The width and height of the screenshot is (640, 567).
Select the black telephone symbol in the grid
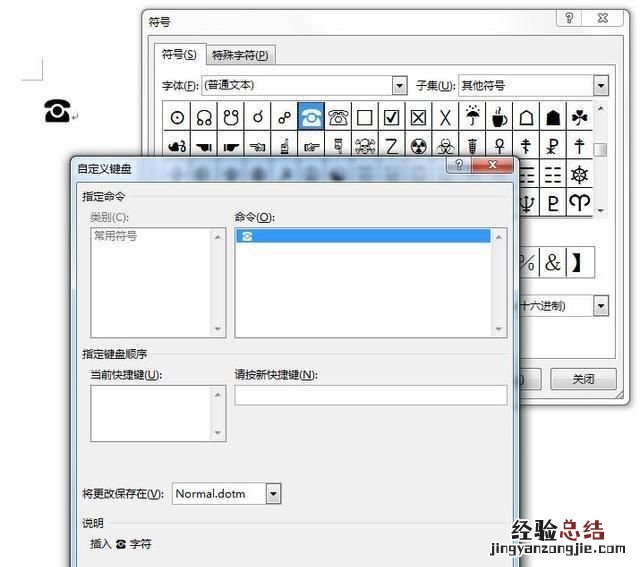tap(312, 117)
